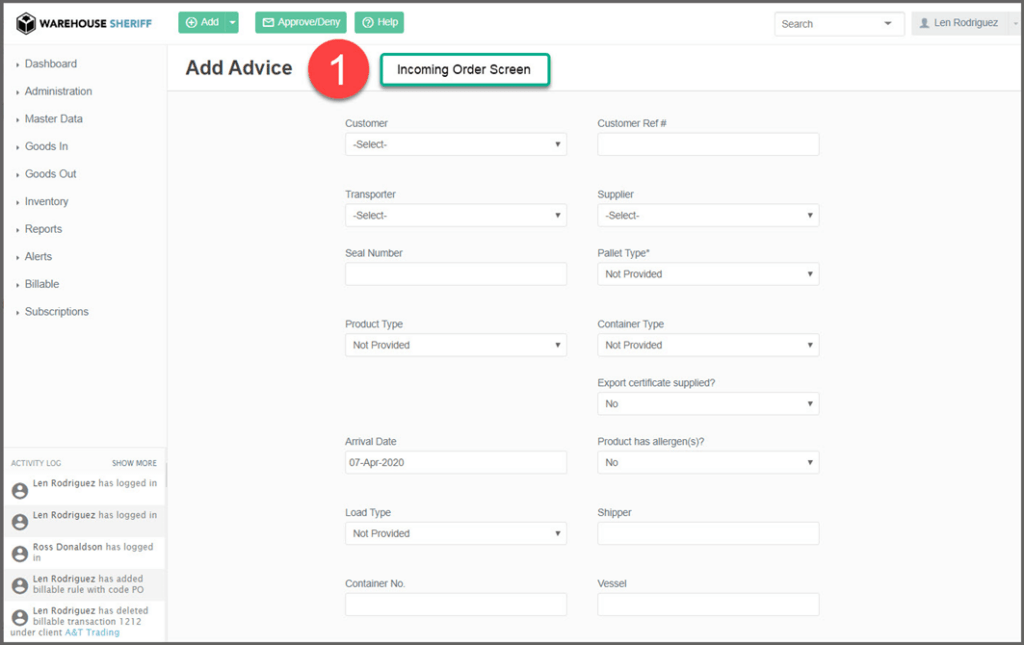Image resolution: width=1024 pixels, height=645 pixels.
Task: Click the Customer Ref # input field
Action: tap(708, 145)
